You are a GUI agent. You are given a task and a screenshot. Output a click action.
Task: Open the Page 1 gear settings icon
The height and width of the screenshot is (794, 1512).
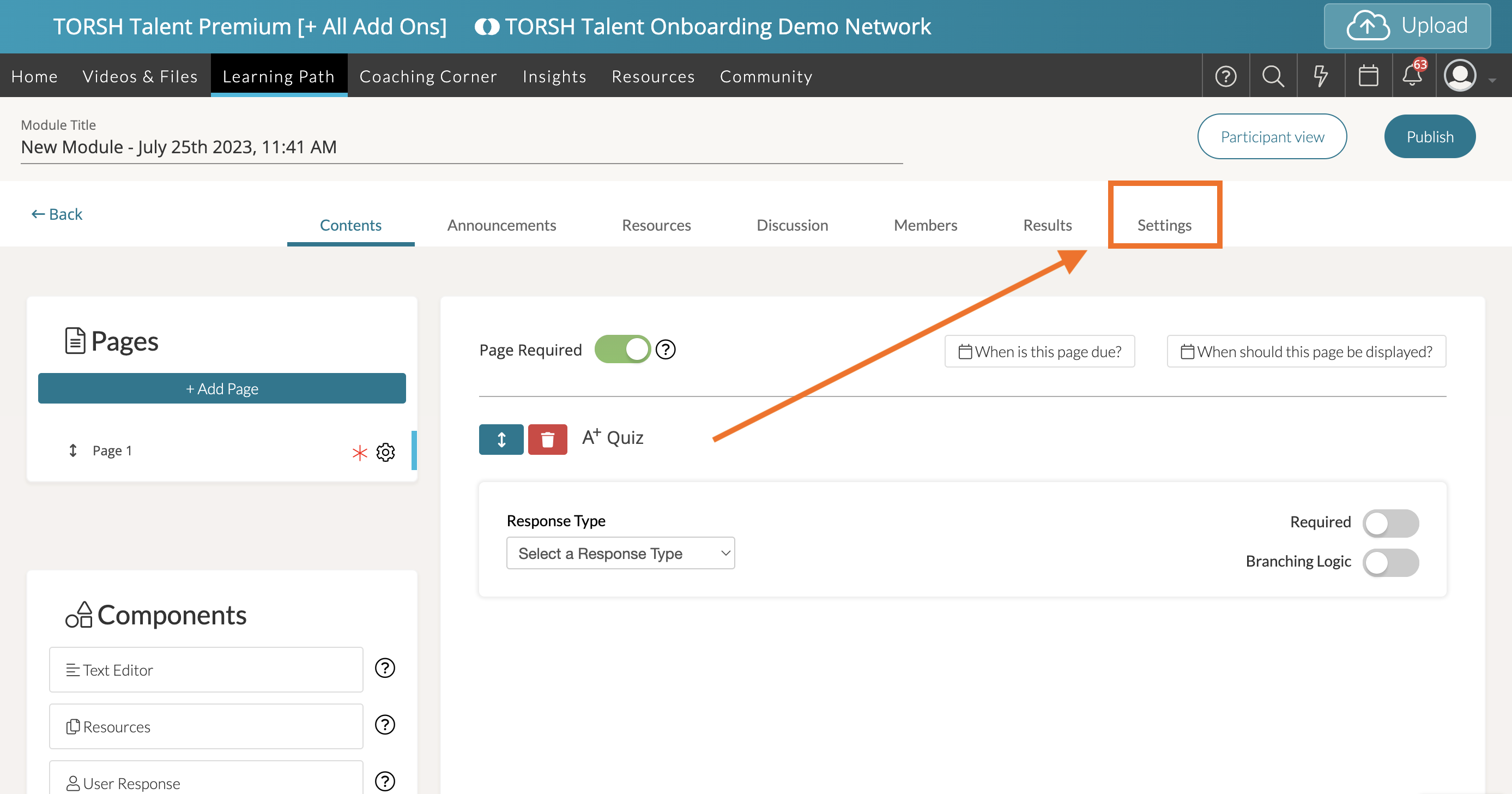[385, 452]
